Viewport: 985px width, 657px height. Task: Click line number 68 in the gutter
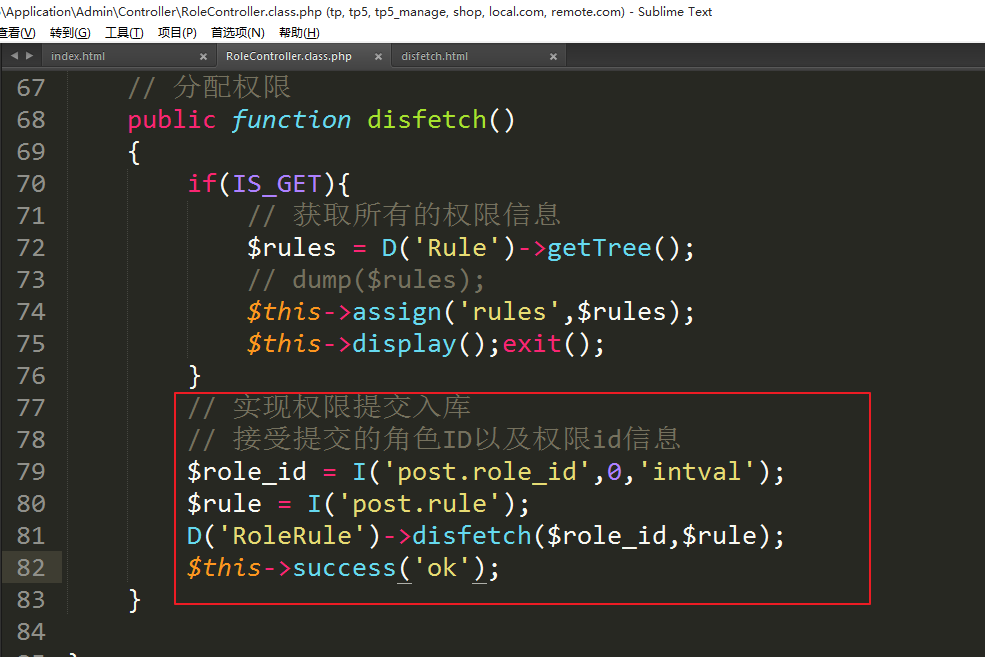click(x=31, y=120)
